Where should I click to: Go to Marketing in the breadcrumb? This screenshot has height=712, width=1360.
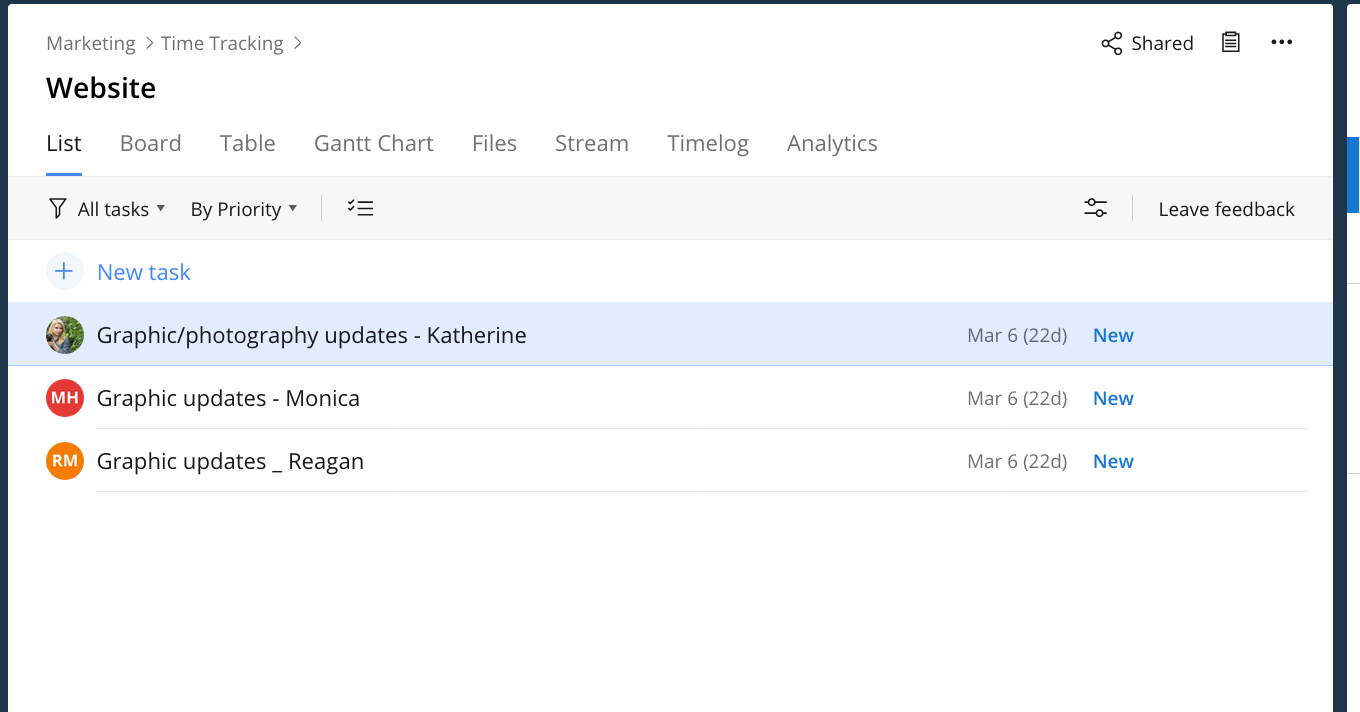91,43
